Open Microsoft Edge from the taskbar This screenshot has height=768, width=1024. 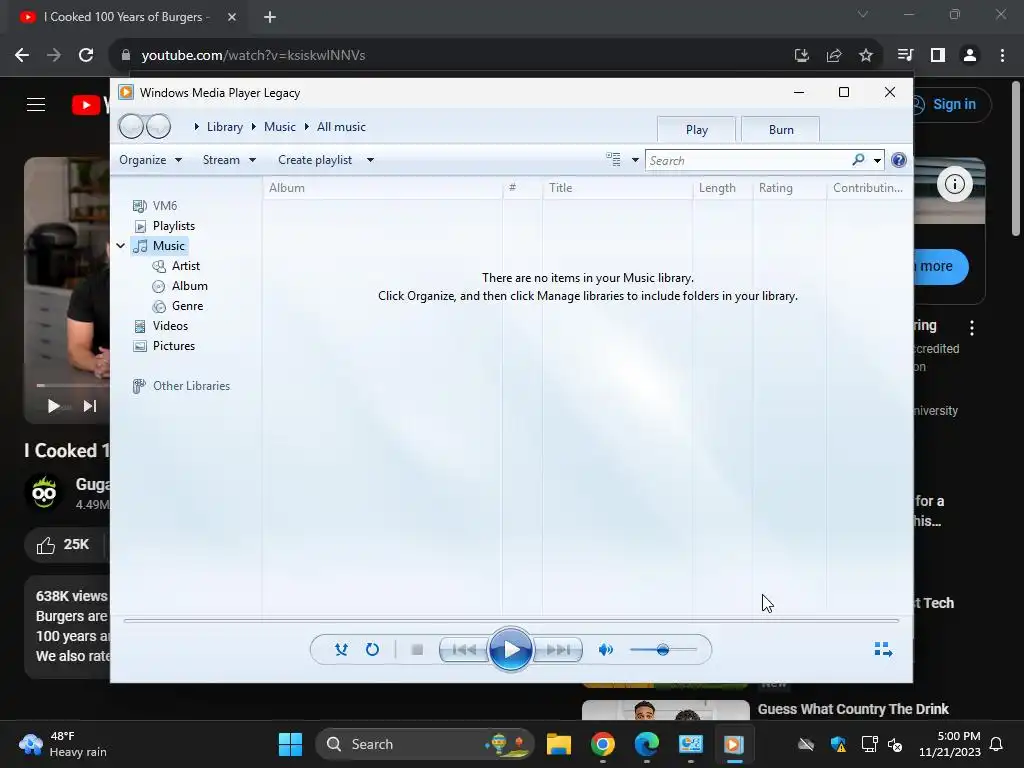(x=647, y=744)
